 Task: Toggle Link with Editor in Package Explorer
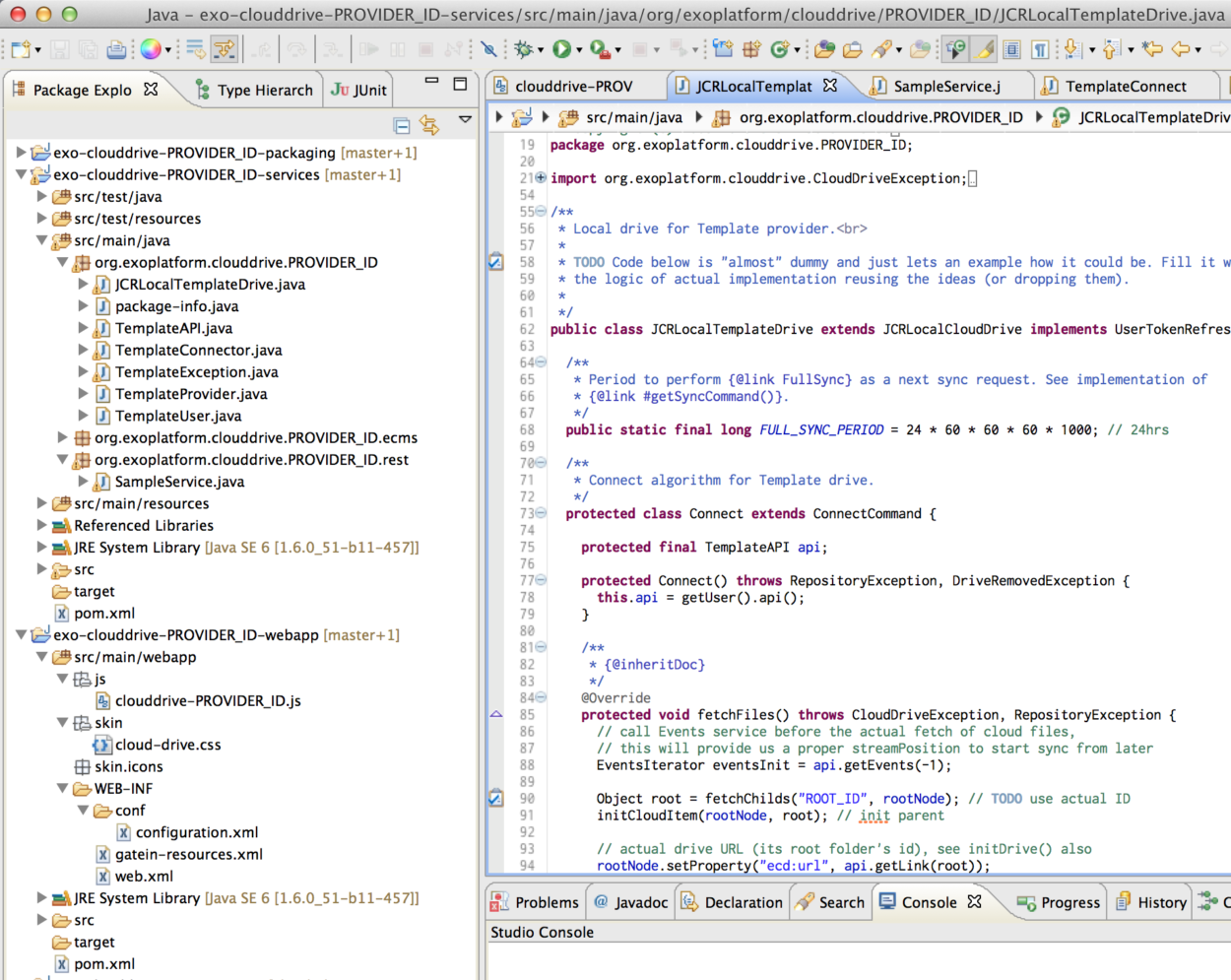[429, 125]
